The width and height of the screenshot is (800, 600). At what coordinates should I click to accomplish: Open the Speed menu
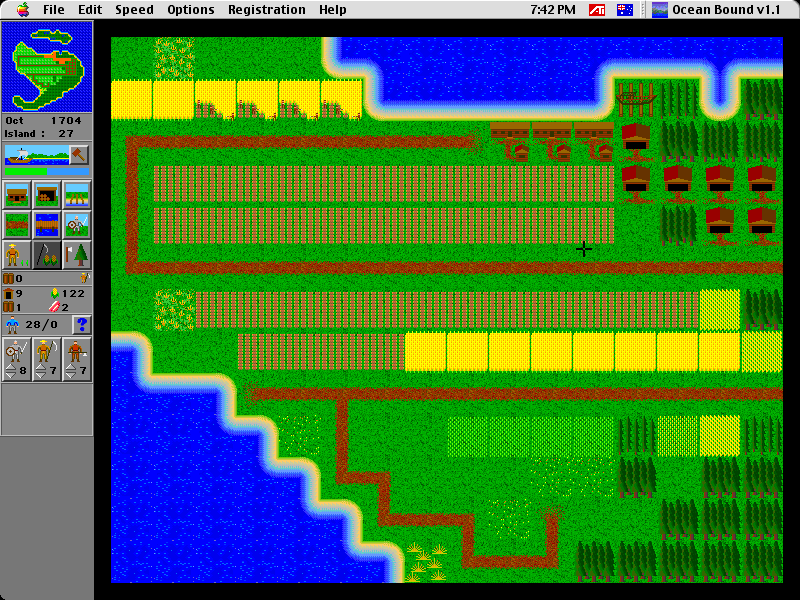[134, 10]
